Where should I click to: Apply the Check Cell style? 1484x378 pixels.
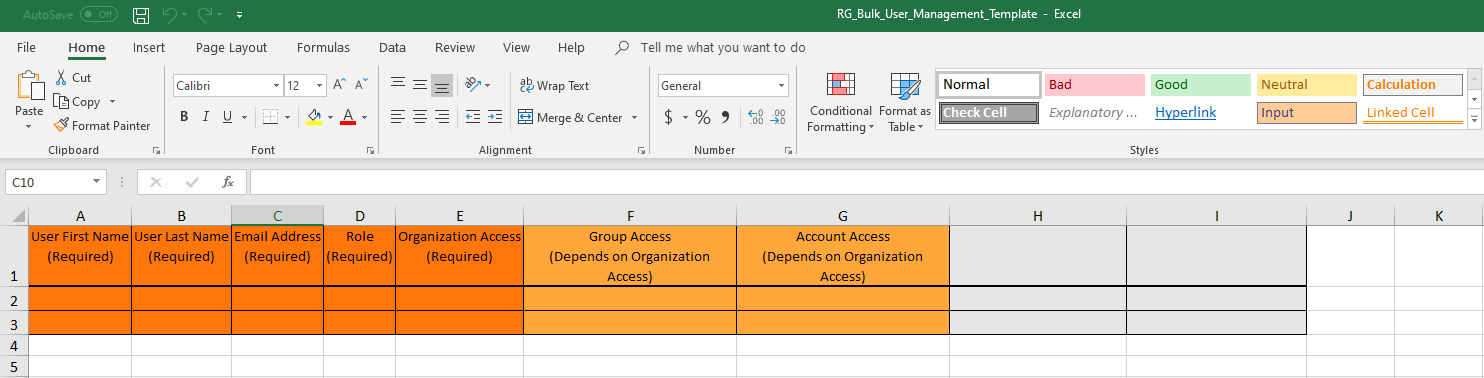(x=990, y=113)
